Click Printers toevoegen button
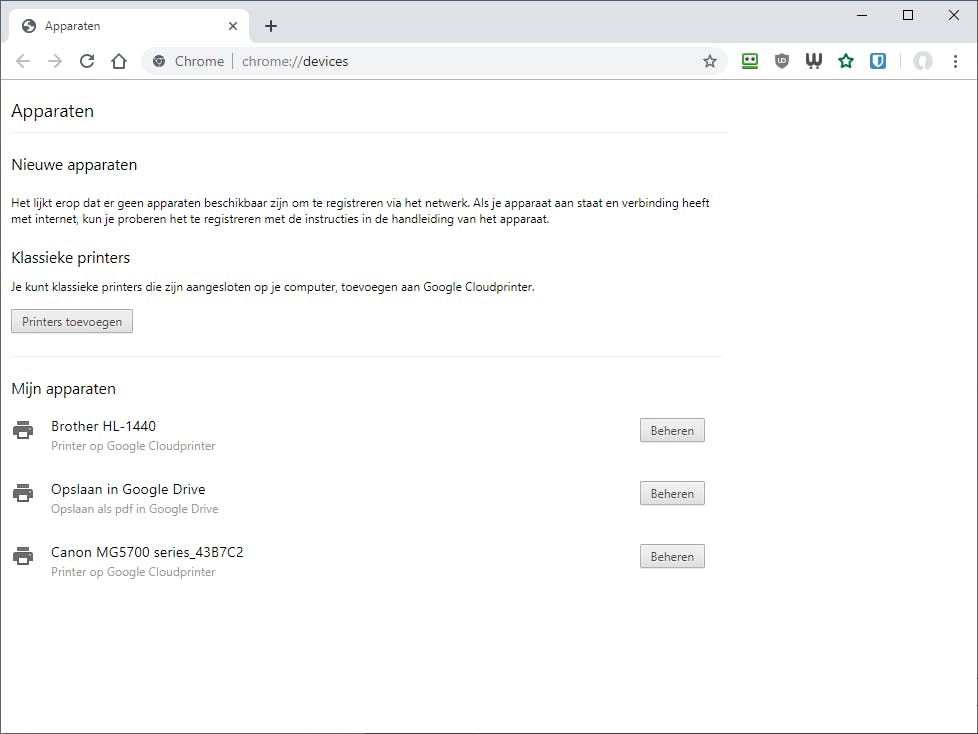The image size is (978, 734). pyautogui.click(x=71, y=321)
